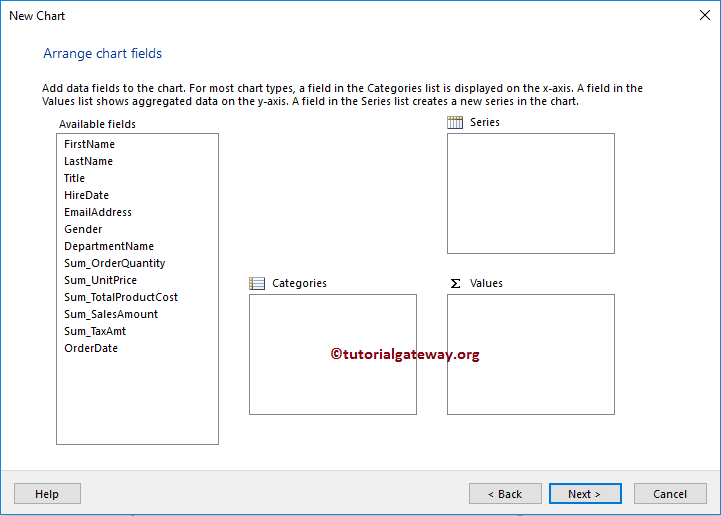Select the Sum_TotalProductCost field
Image resolution: width=721 pixels, height=516 pixels.
pyautogui.click(x=121, y=297)
